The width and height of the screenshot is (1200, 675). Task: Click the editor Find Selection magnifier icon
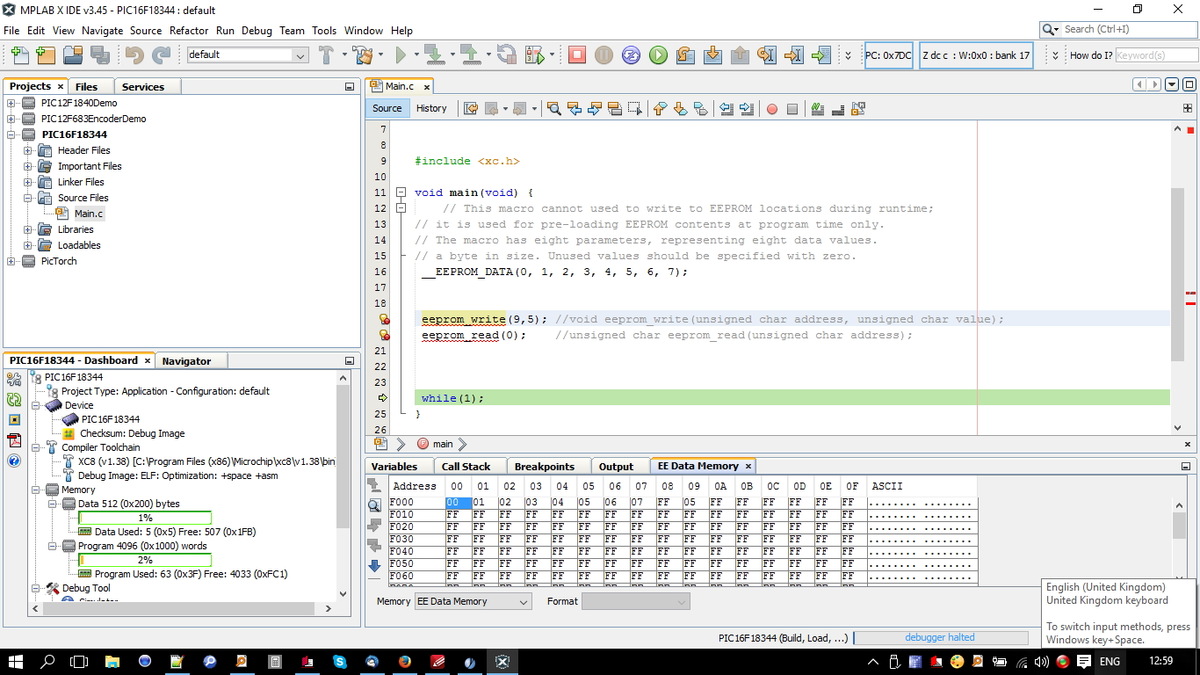pyautogui.click(x=554, y=108)
